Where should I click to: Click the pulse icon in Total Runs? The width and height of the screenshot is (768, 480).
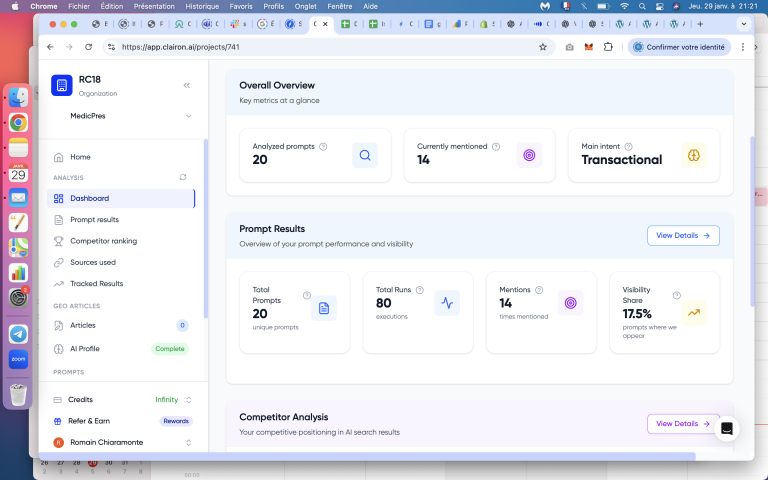[x=447, y=303]
